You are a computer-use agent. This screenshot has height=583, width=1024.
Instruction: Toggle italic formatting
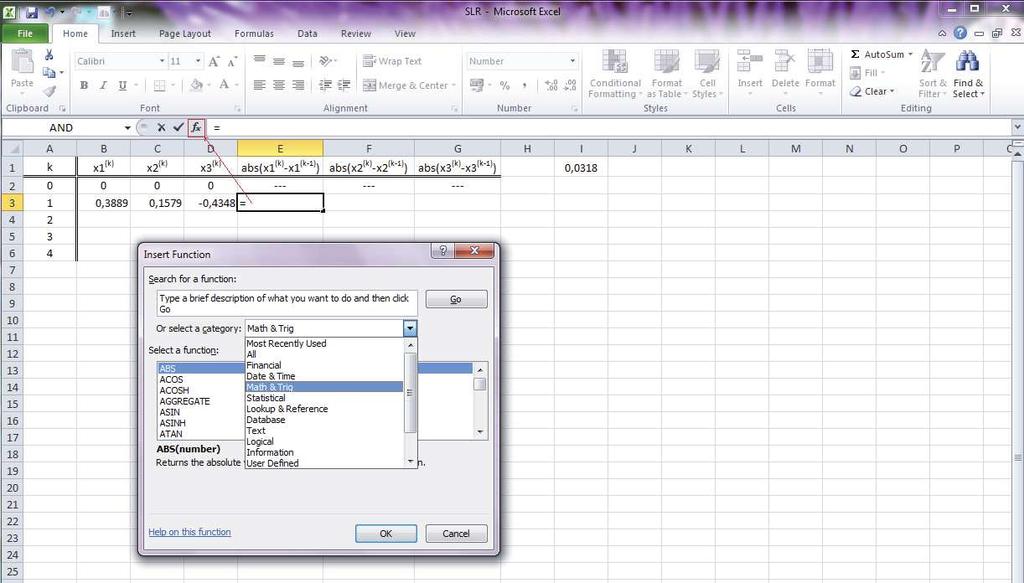103,86
